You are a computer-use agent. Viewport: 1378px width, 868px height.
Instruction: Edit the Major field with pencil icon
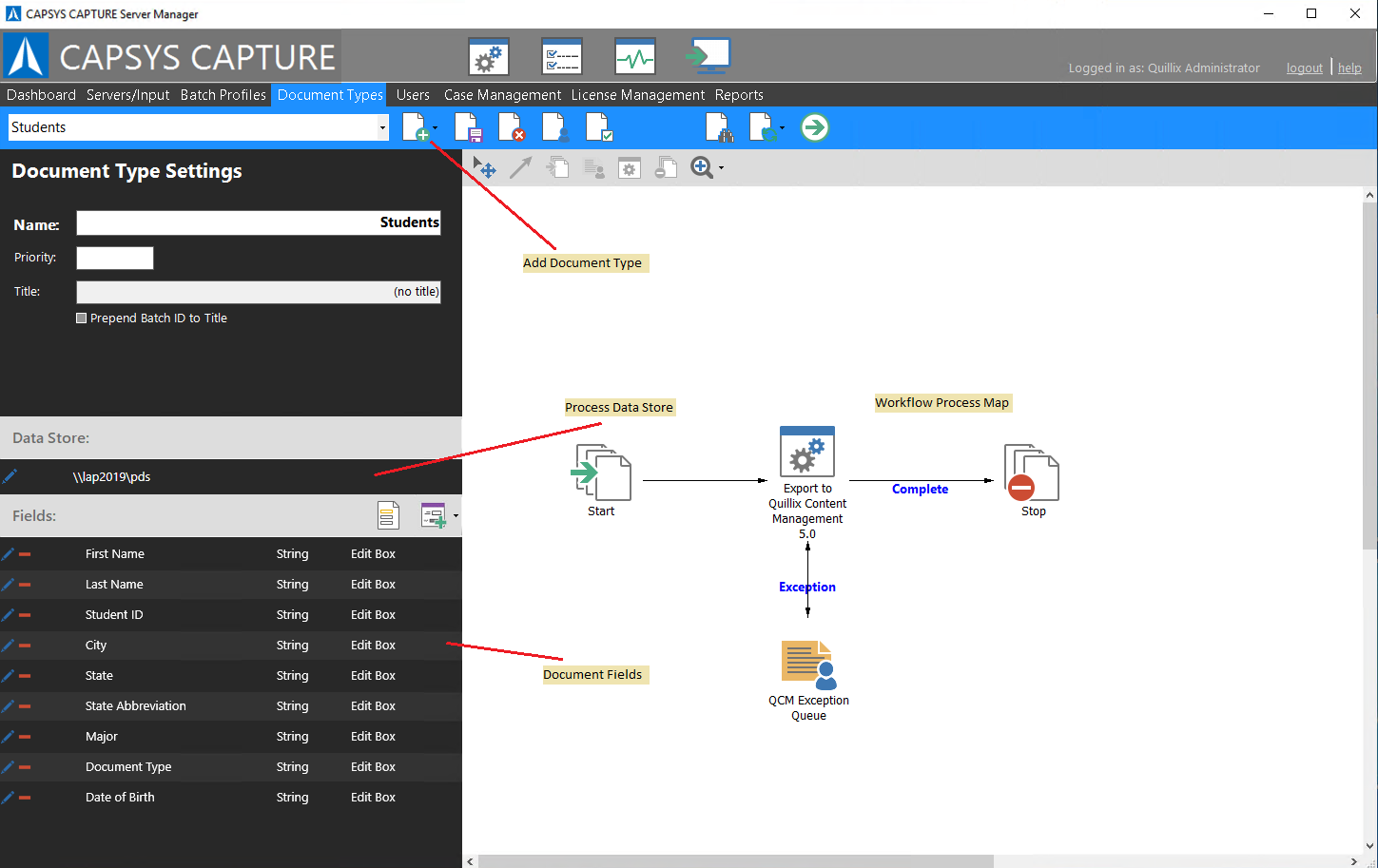(8, 737)
